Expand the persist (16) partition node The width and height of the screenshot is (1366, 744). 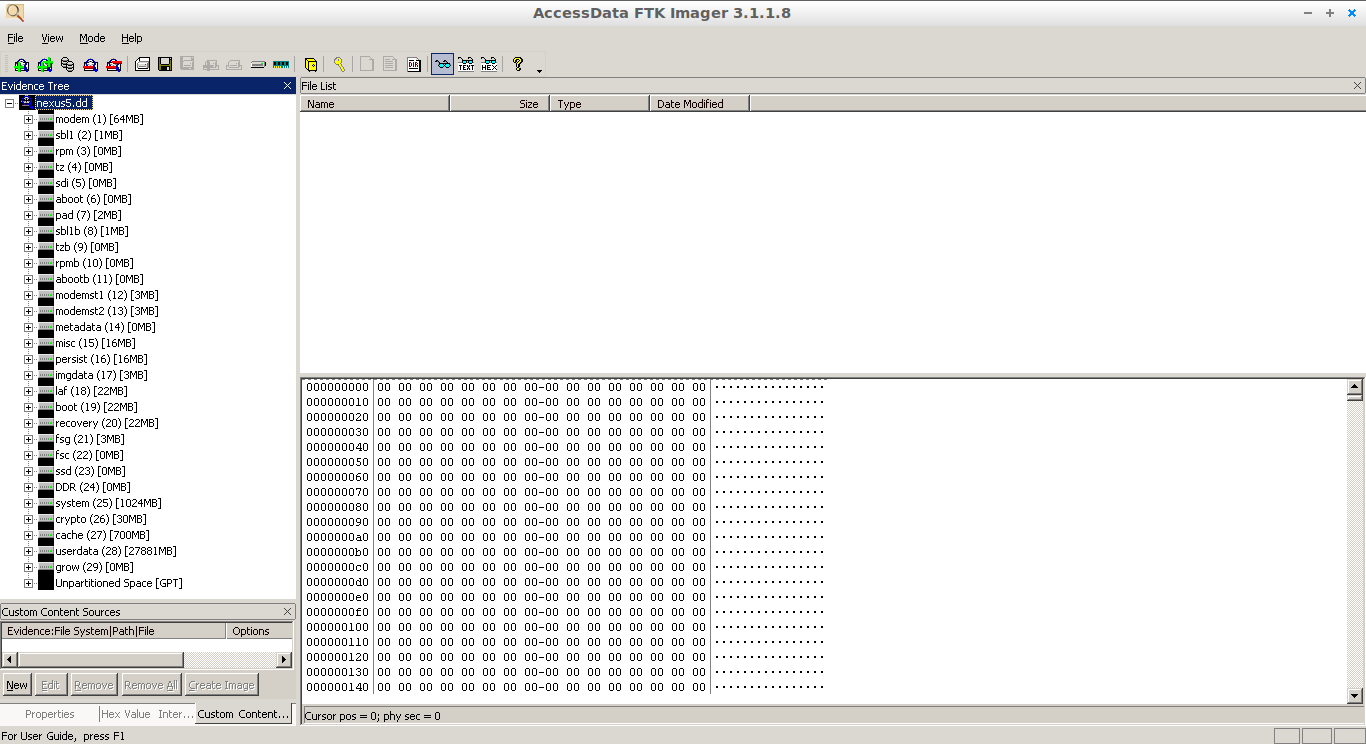[29, 359]
